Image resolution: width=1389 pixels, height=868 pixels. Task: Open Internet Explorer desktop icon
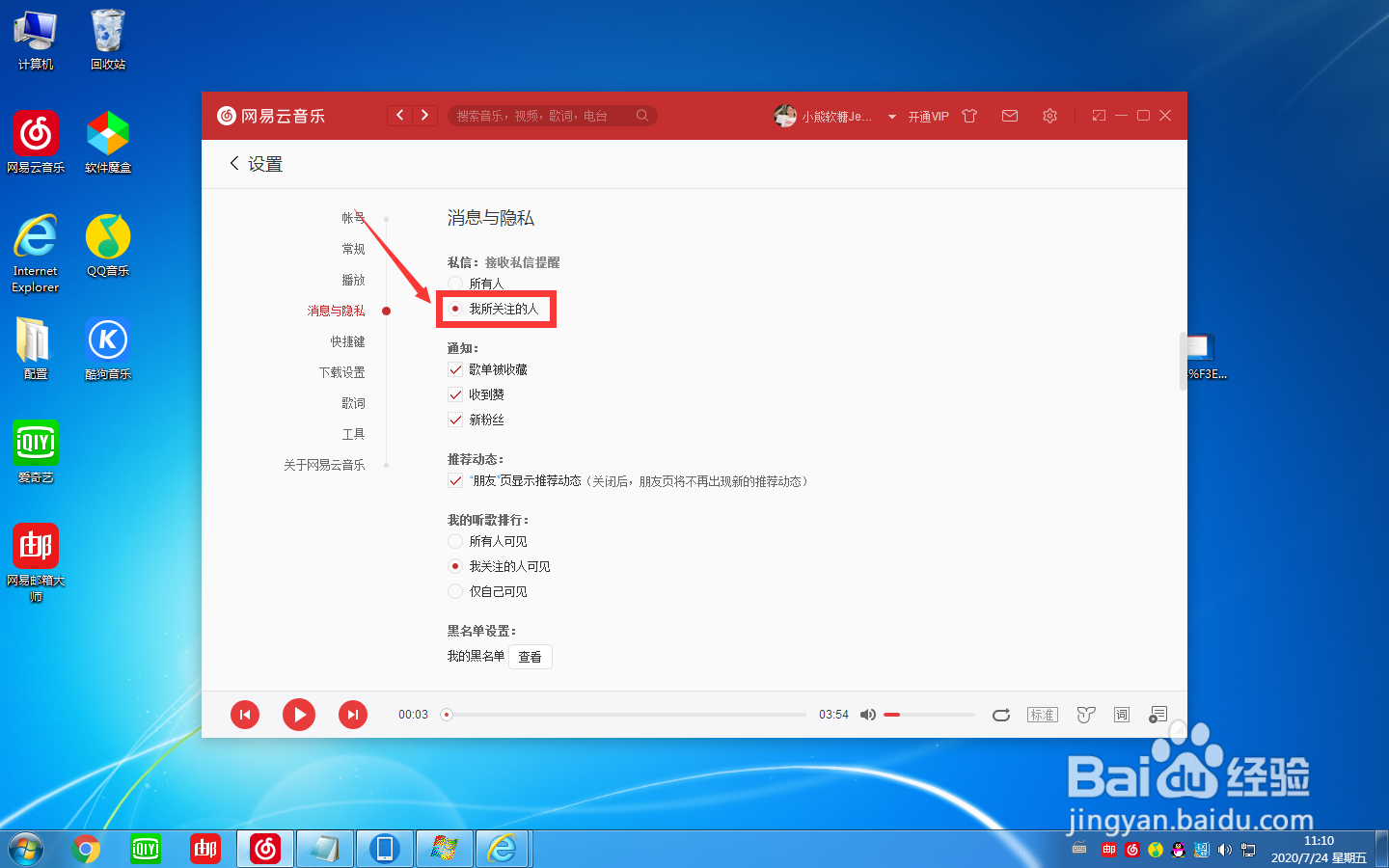tap(36, 254)
